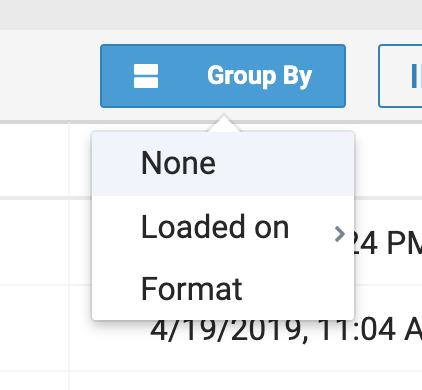Click the empty table area right of None
This screenshot has height=390, width=422.
click(388, 160)
